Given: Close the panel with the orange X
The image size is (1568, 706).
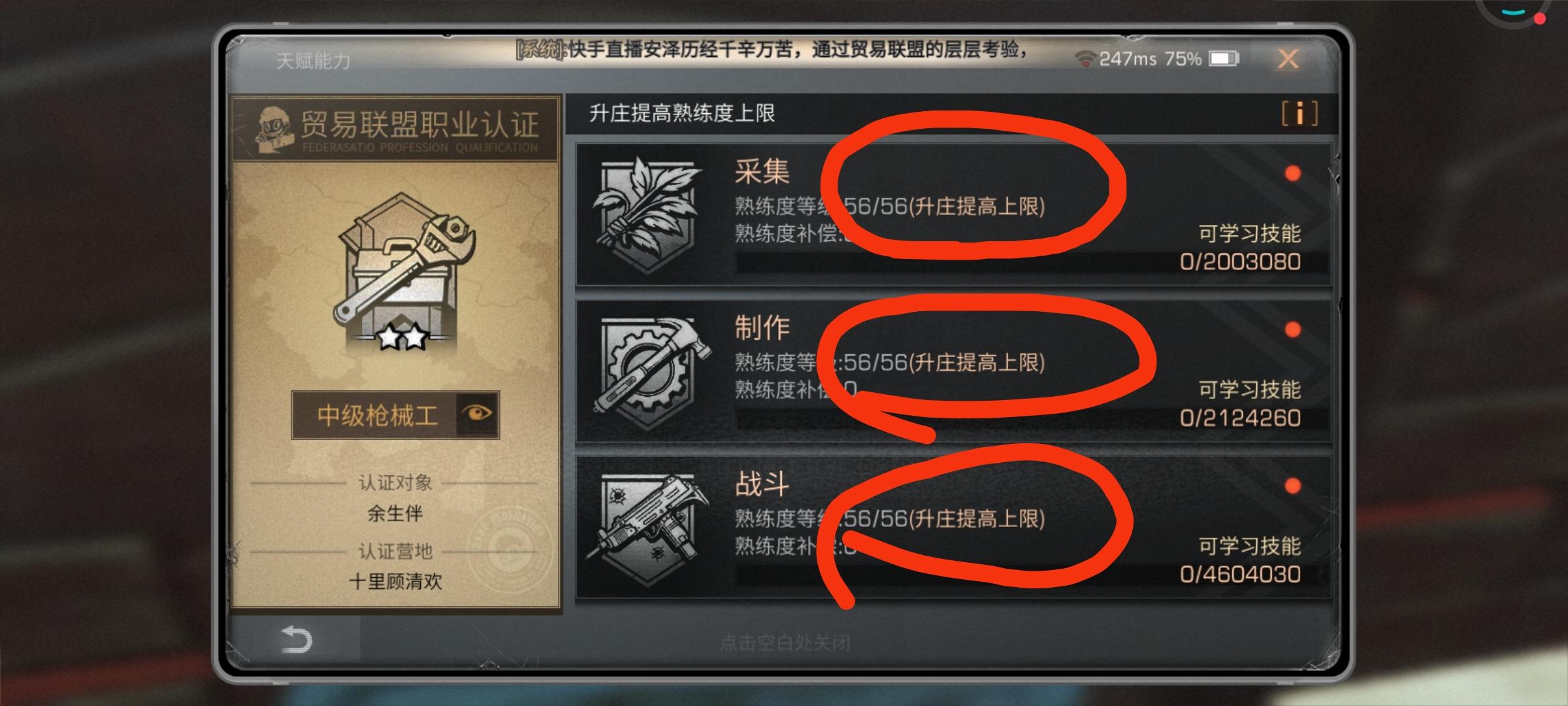Looking at the screenshot, I should [x=1288, y=59].
